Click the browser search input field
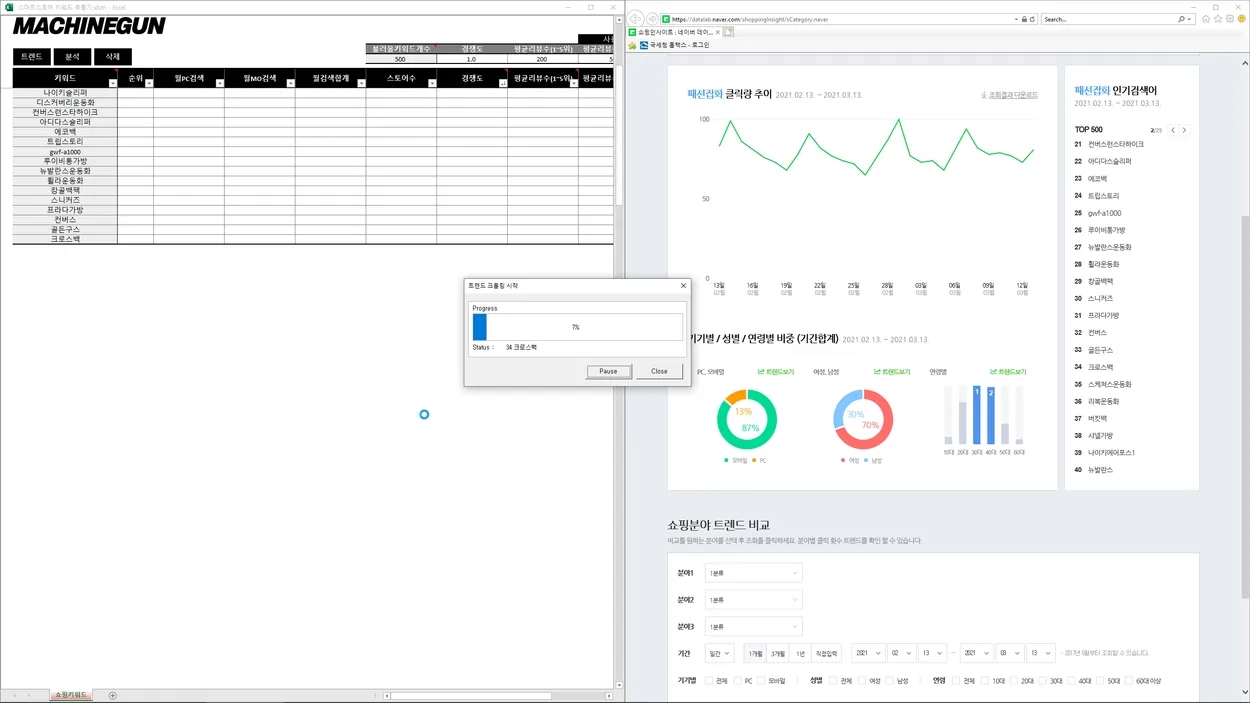 [x=1108, y=19]
